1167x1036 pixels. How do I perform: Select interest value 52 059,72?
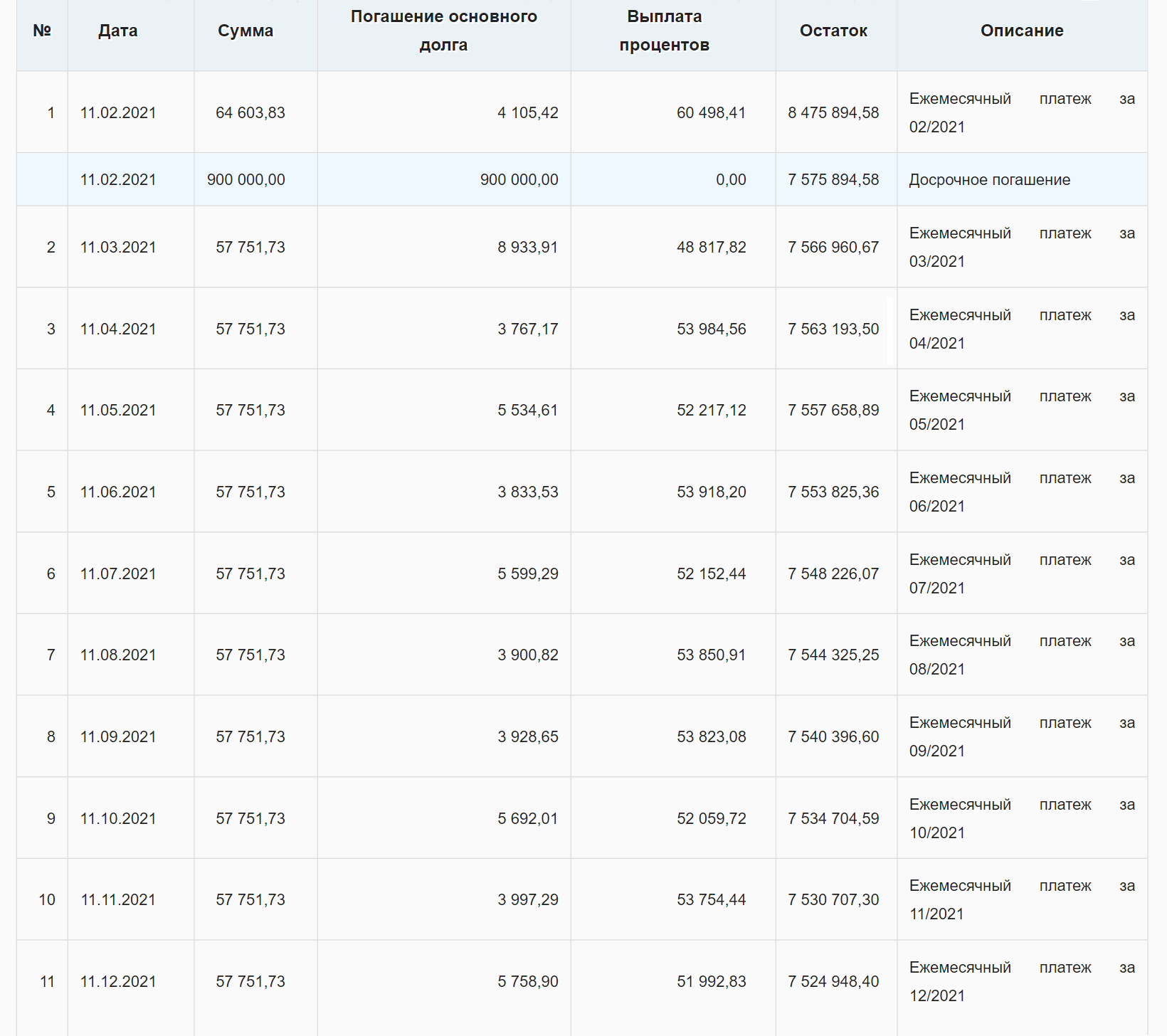712,818
